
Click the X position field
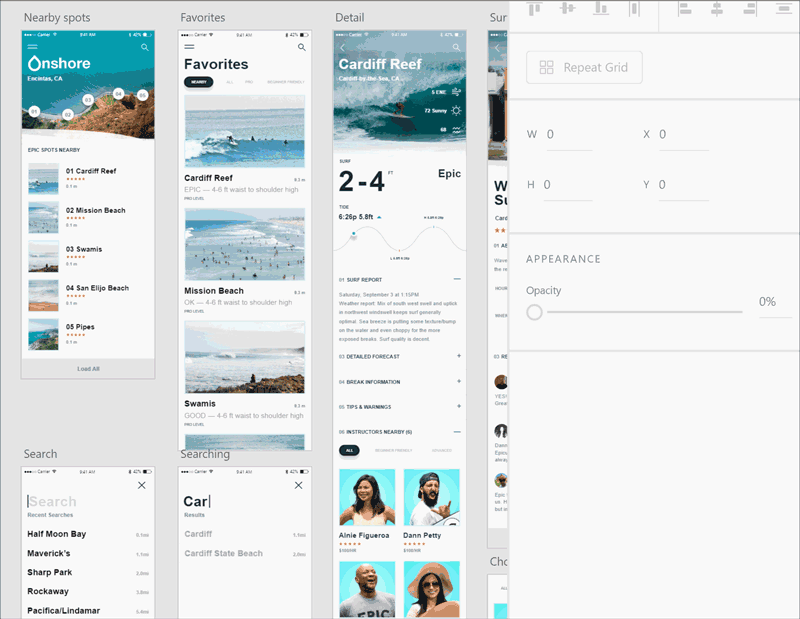683,135
